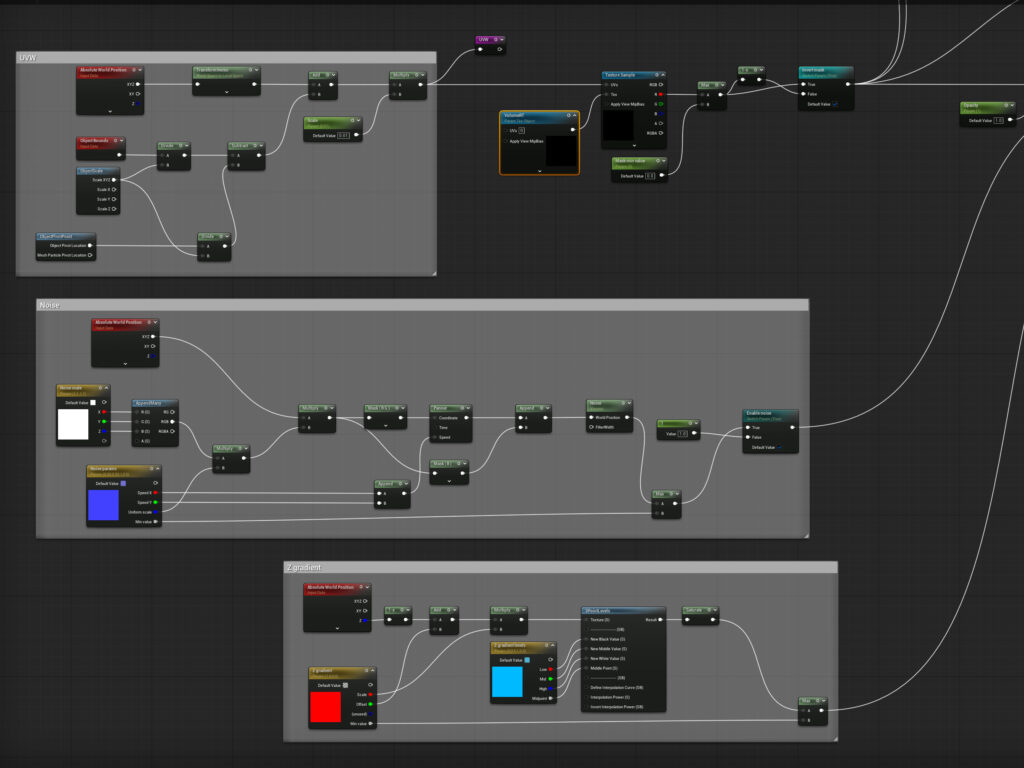Screen dimensions: 1024x768
Task: Click the Result output pin of 3PointLevels
Action: click(x=660, y=620)
